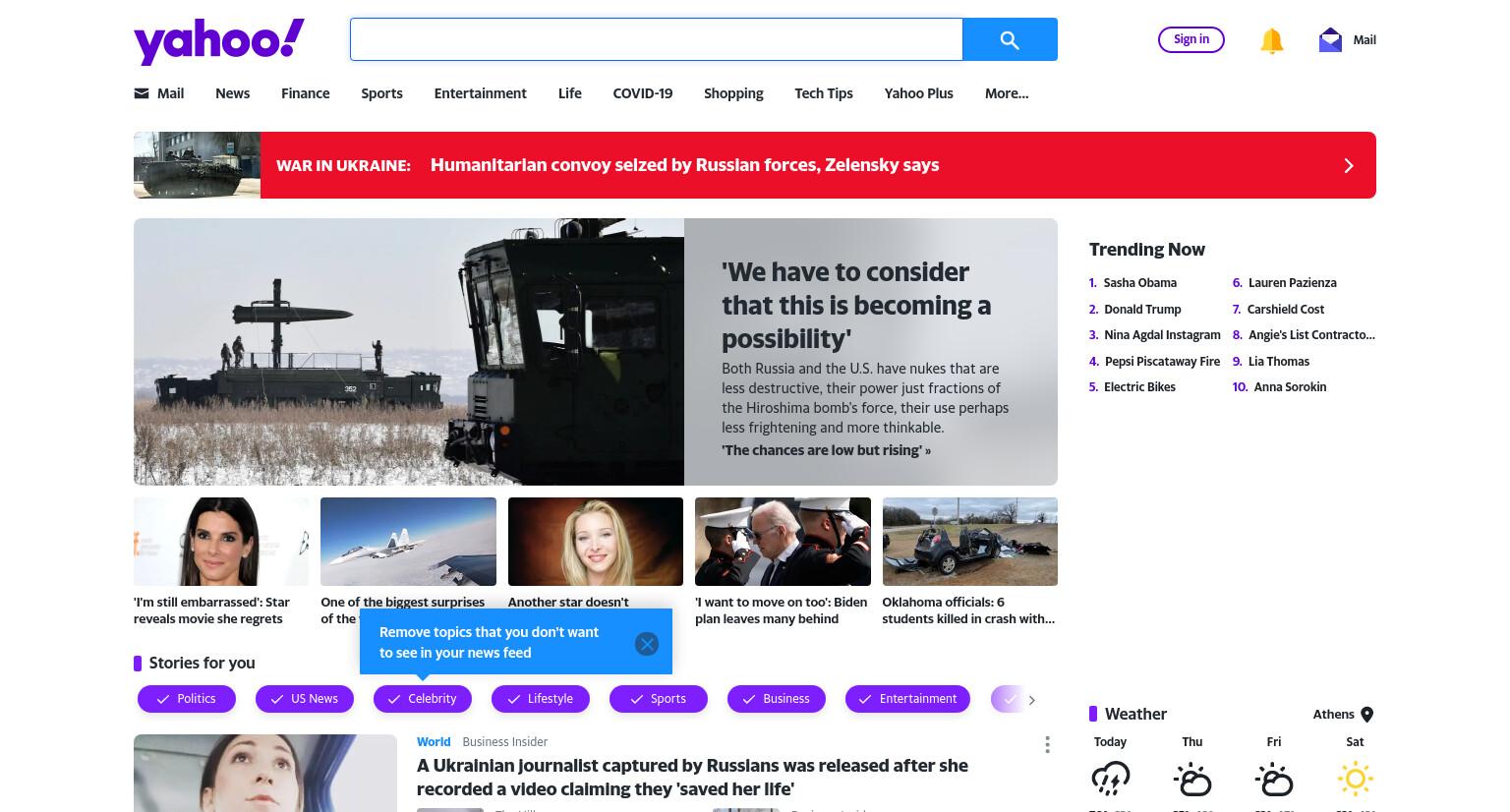Open trending topic Angie's List Contracto...

pos(1311,335)
